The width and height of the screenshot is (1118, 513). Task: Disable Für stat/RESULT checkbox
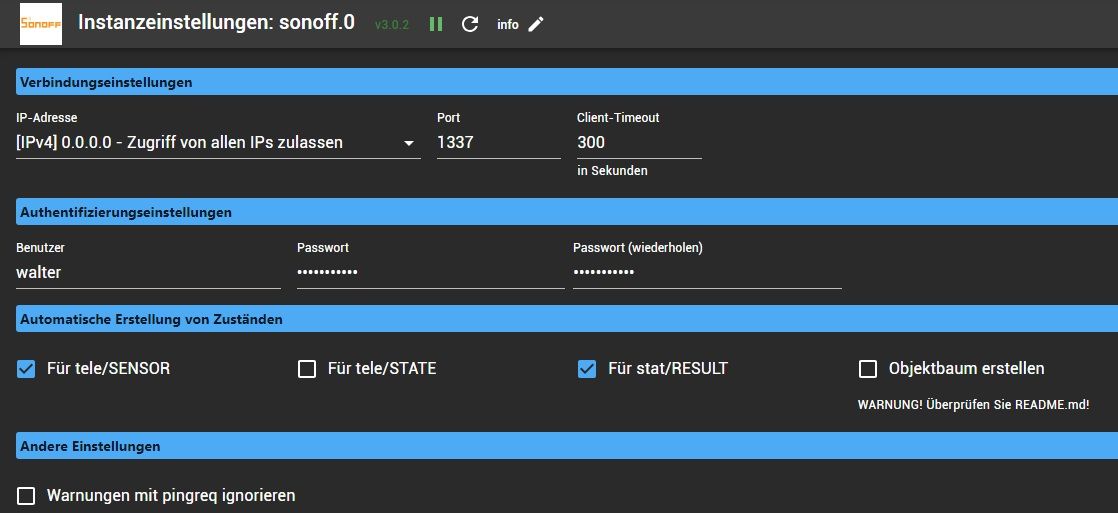[x=587, y=369]
